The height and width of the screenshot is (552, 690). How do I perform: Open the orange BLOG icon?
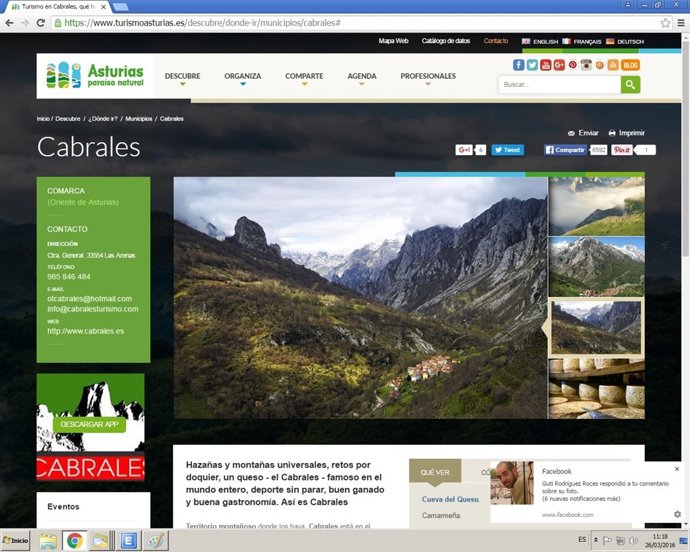630,65
